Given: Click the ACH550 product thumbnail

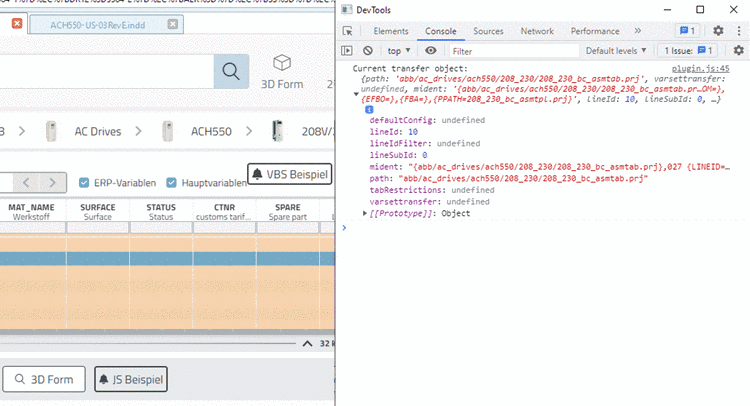Looking at the screenshot, I should (x=167, y=132).
